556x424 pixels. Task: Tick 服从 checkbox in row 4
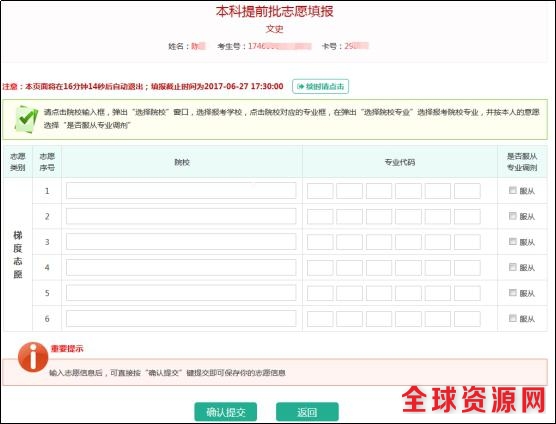pos(512,267)
